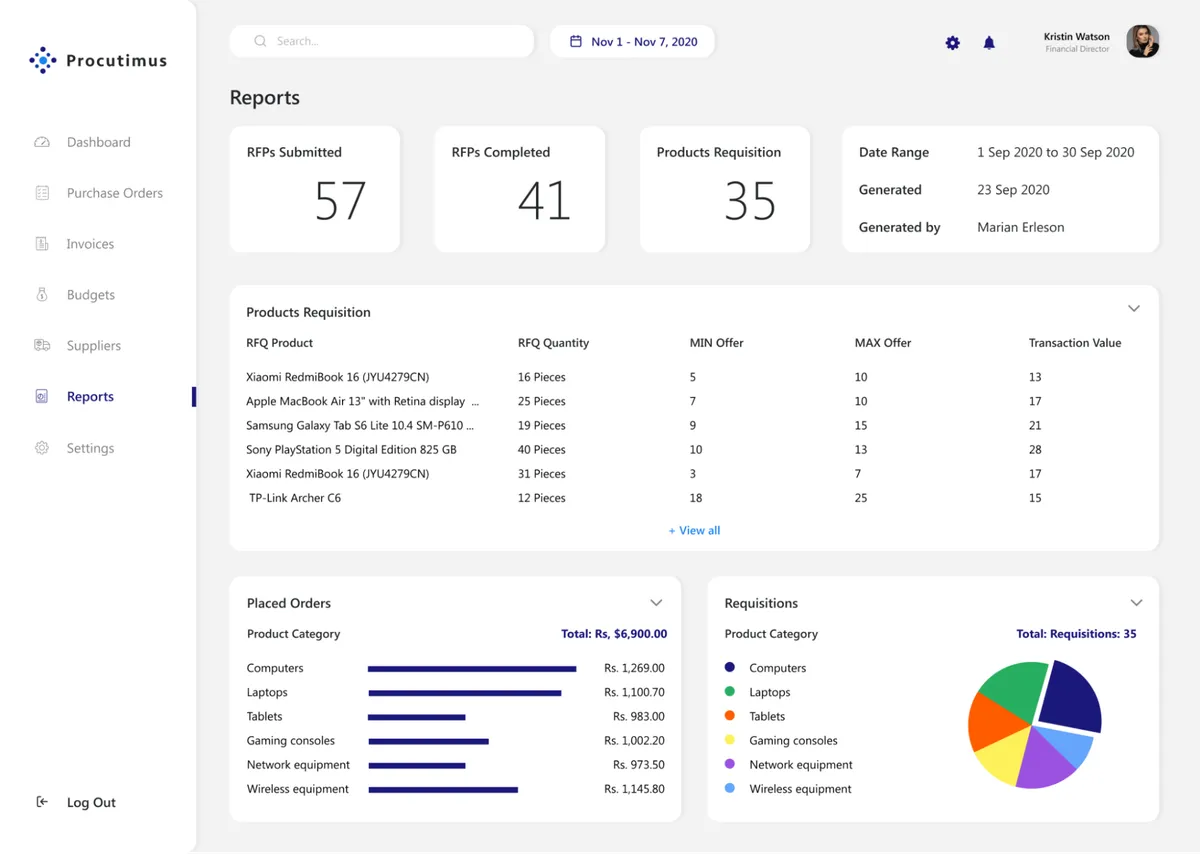Viewport: 1200px width, 854px height.
Task: Click the Wireless equipment bar in Placed Orders
Action: click(443, 790)
